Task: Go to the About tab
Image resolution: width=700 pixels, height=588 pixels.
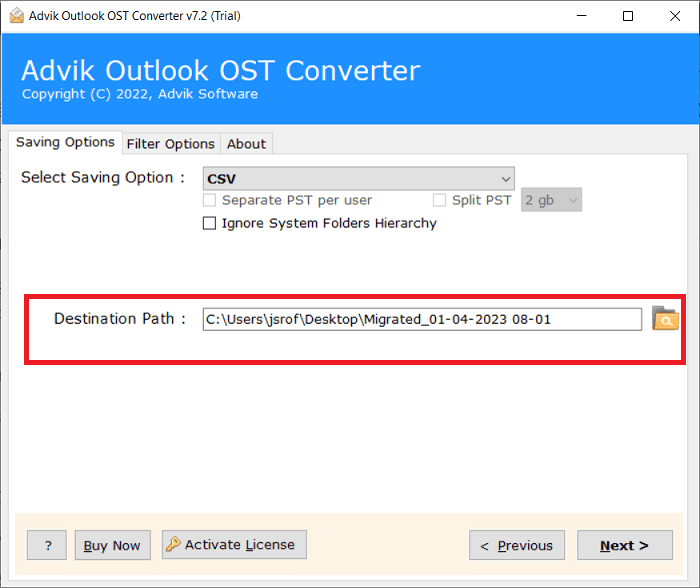Action: 246,144
